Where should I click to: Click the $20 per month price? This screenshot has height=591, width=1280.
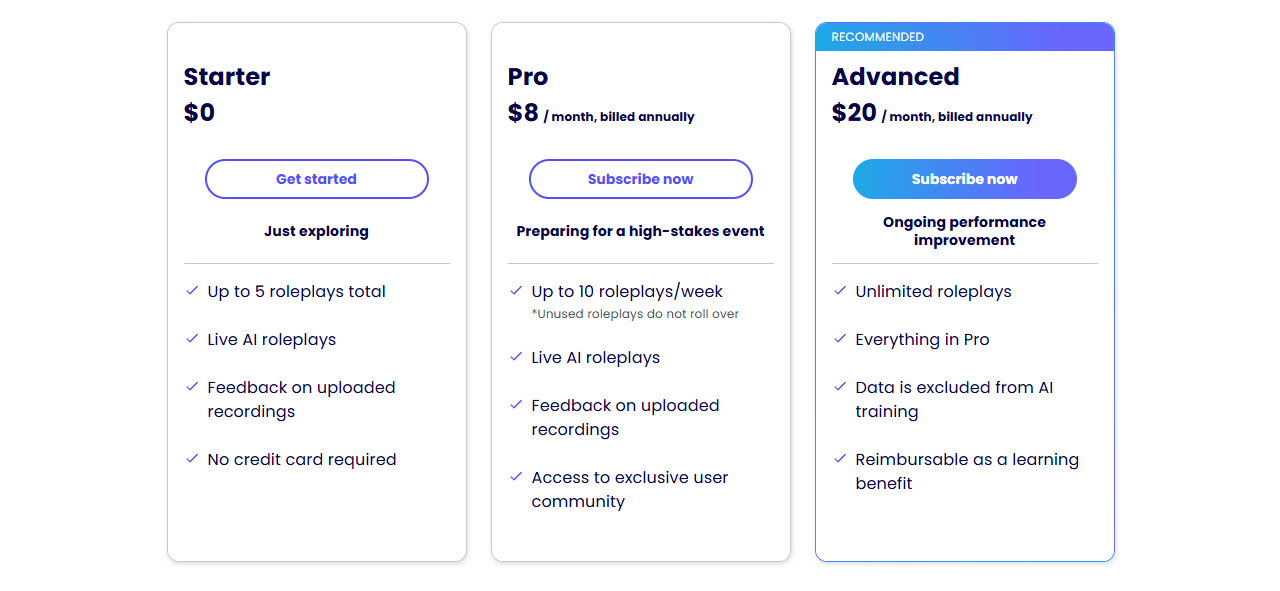tap(932, 113)
